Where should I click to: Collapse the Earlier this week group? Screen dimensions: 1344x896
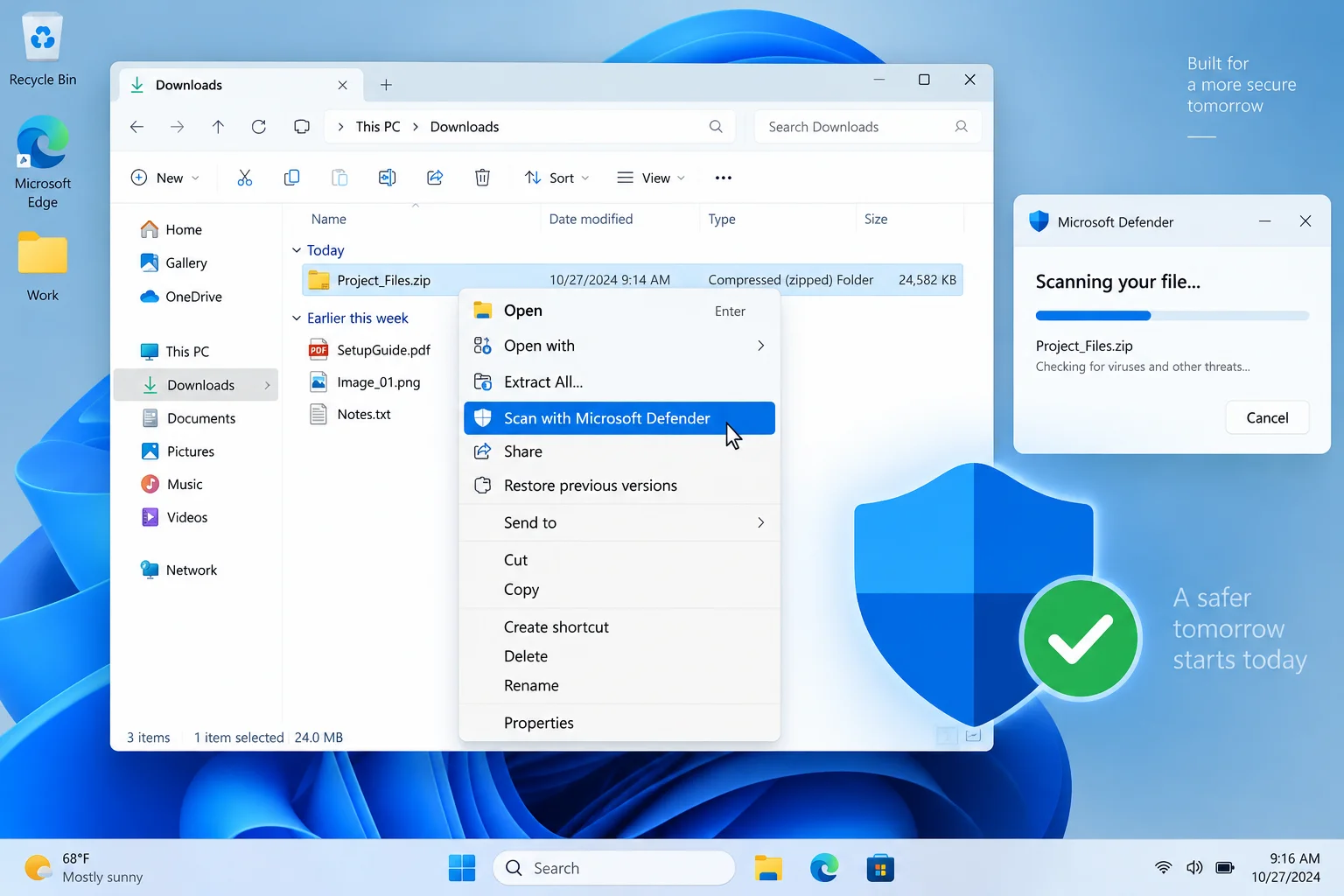click(297, 318)
